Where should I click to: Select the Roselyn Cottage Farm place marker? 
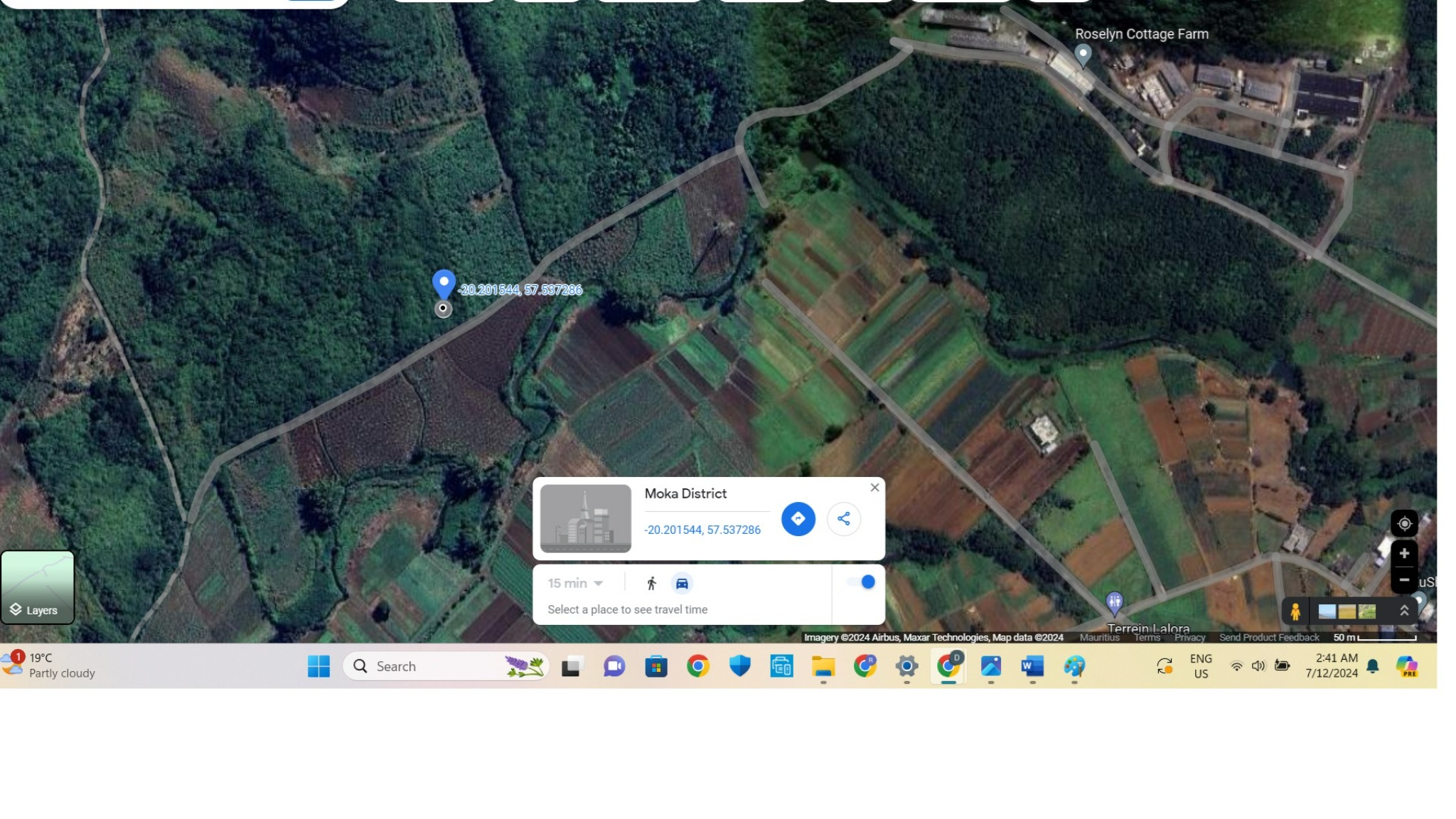[1083, 54]
